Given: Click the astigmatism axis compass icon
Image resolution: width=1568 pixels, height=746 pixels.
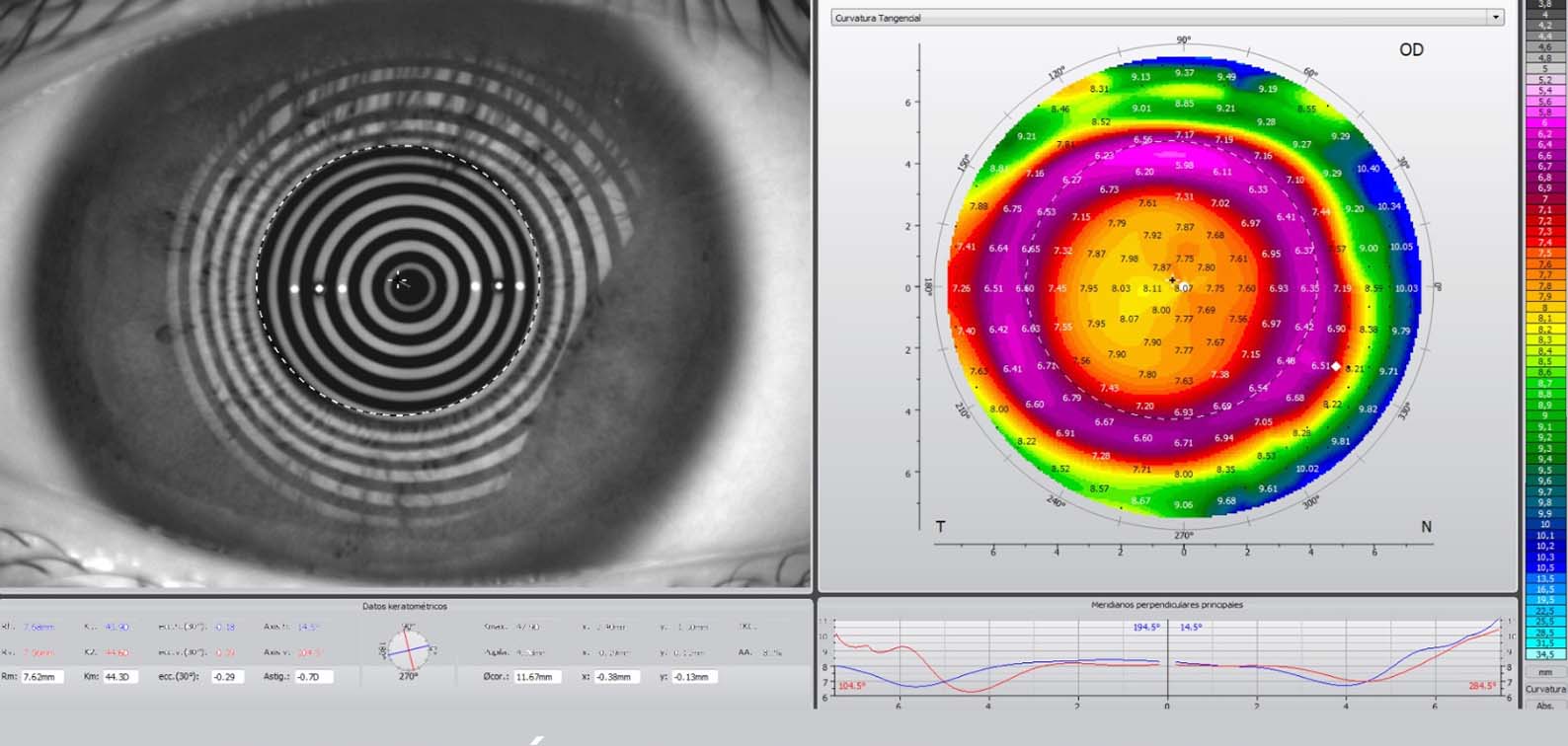Looking at the screenshot, I should pos(408,649).
